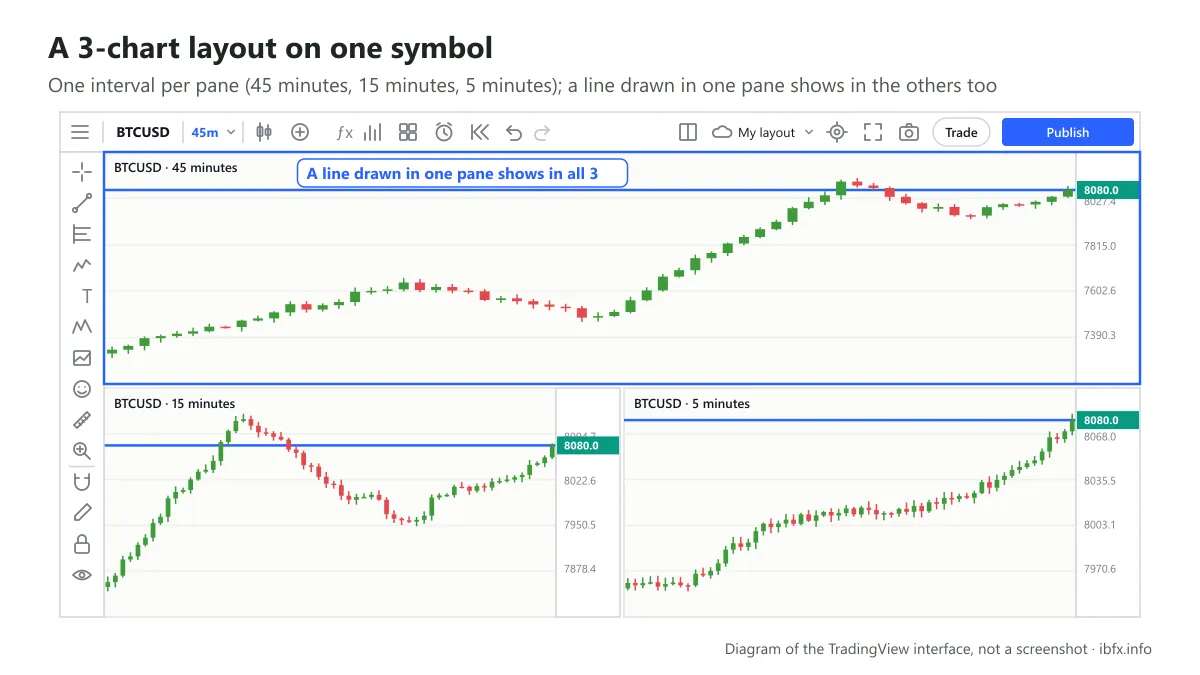Open the hamburger main menu
Viewport: 1200px width, 675px height.
coord(80,132)
